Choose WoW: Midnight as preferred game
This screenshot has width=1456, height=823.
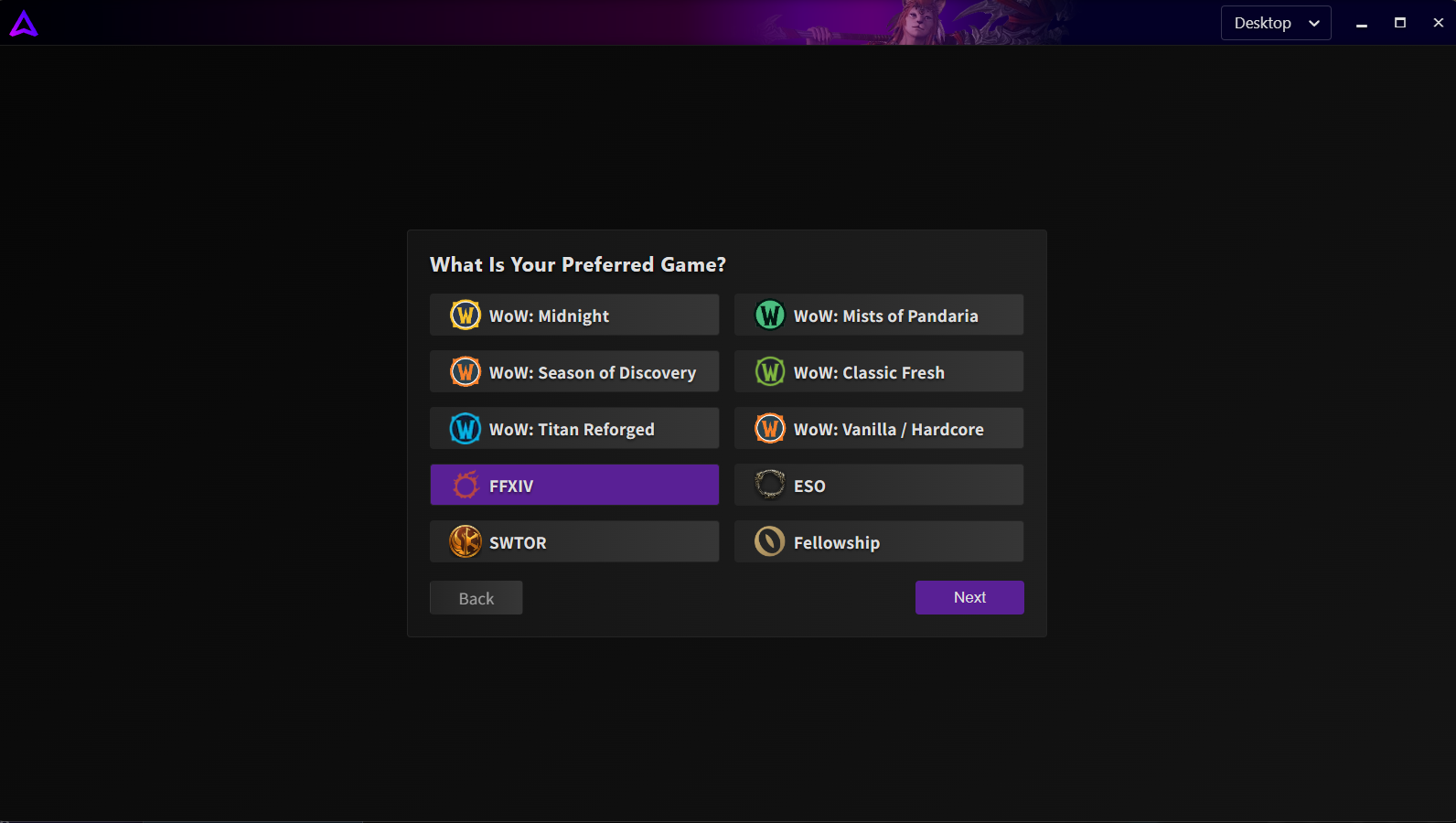point(574,315)
